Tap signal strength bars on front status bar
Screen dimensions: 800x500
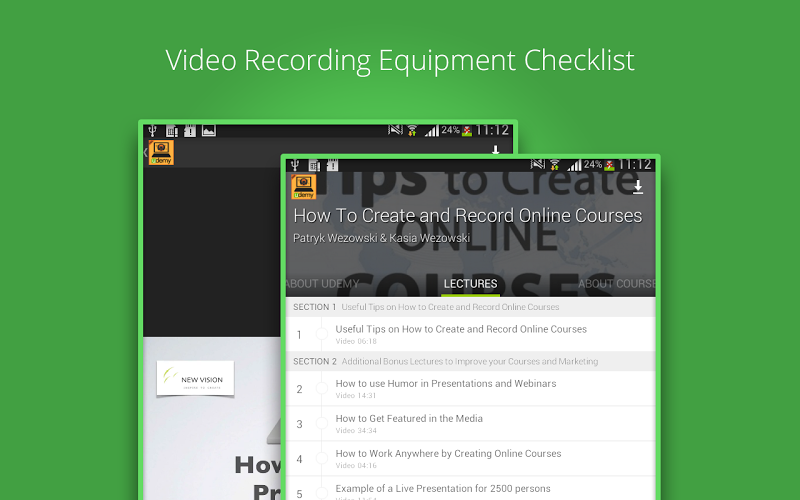pyautogui.click(x=574, y=165)
